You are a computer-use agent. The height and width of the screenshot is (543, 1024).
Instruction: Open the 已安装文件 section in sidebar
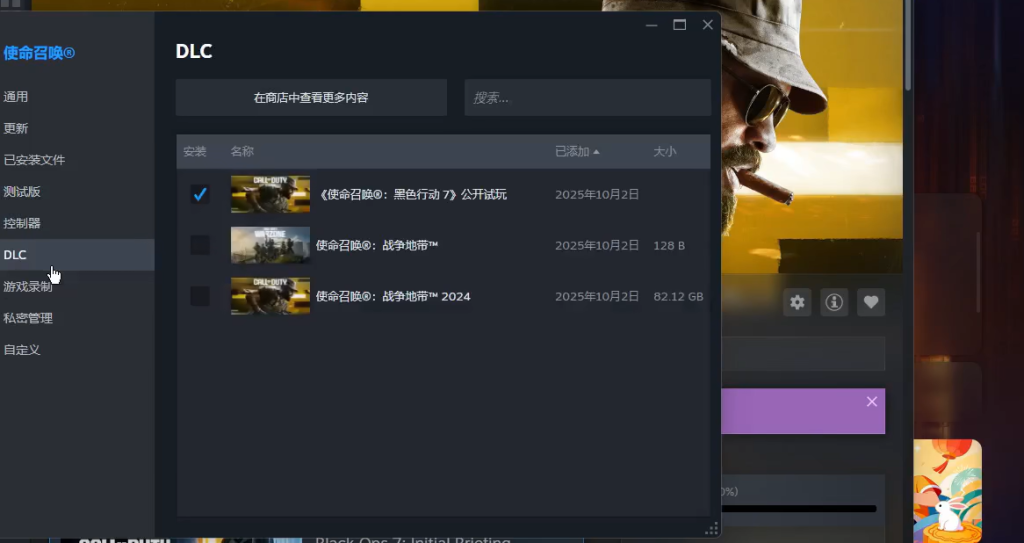tap(34, 160)
